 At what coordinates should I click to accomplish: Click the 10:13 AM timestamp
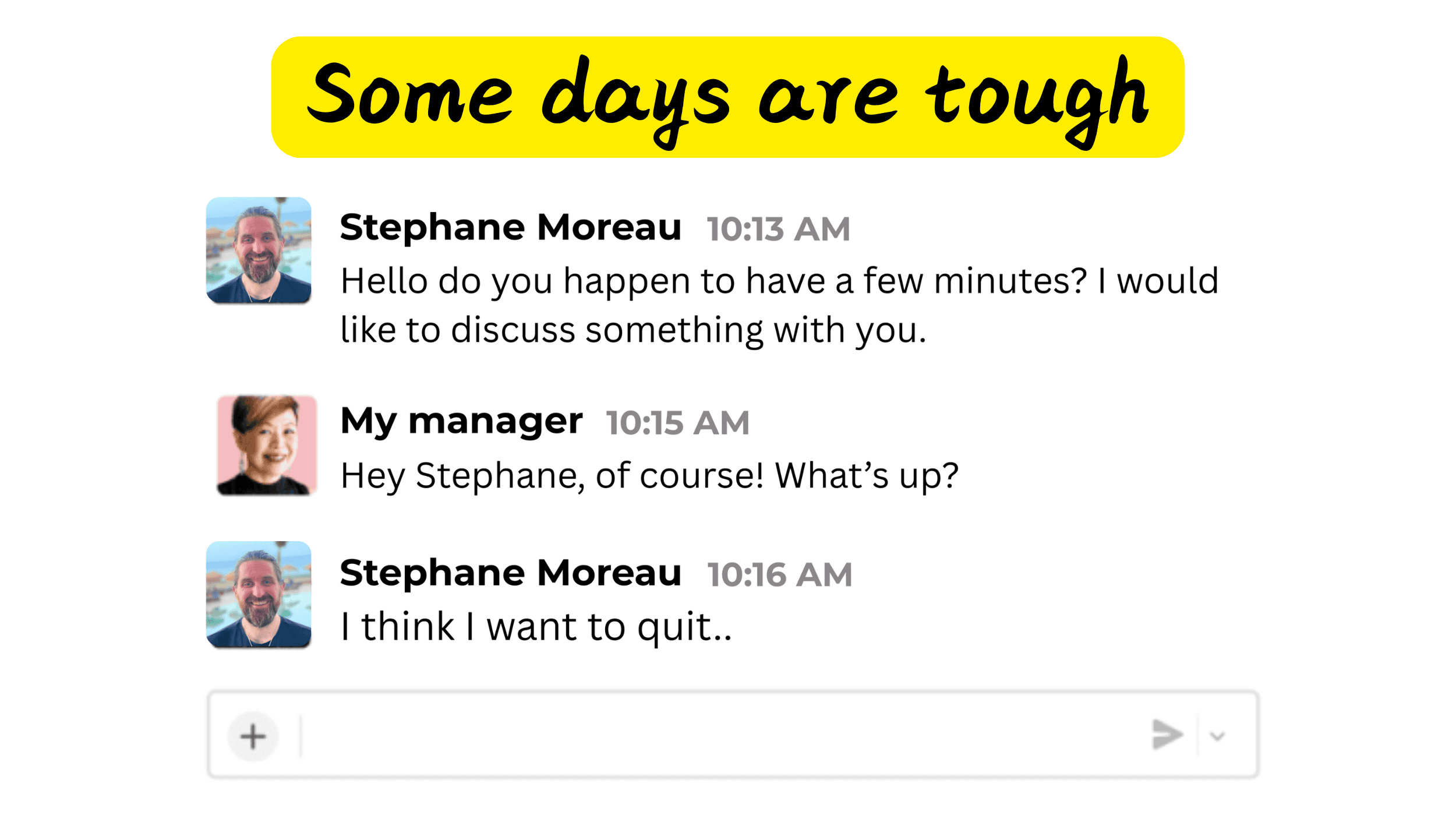(x=778, y=229)
